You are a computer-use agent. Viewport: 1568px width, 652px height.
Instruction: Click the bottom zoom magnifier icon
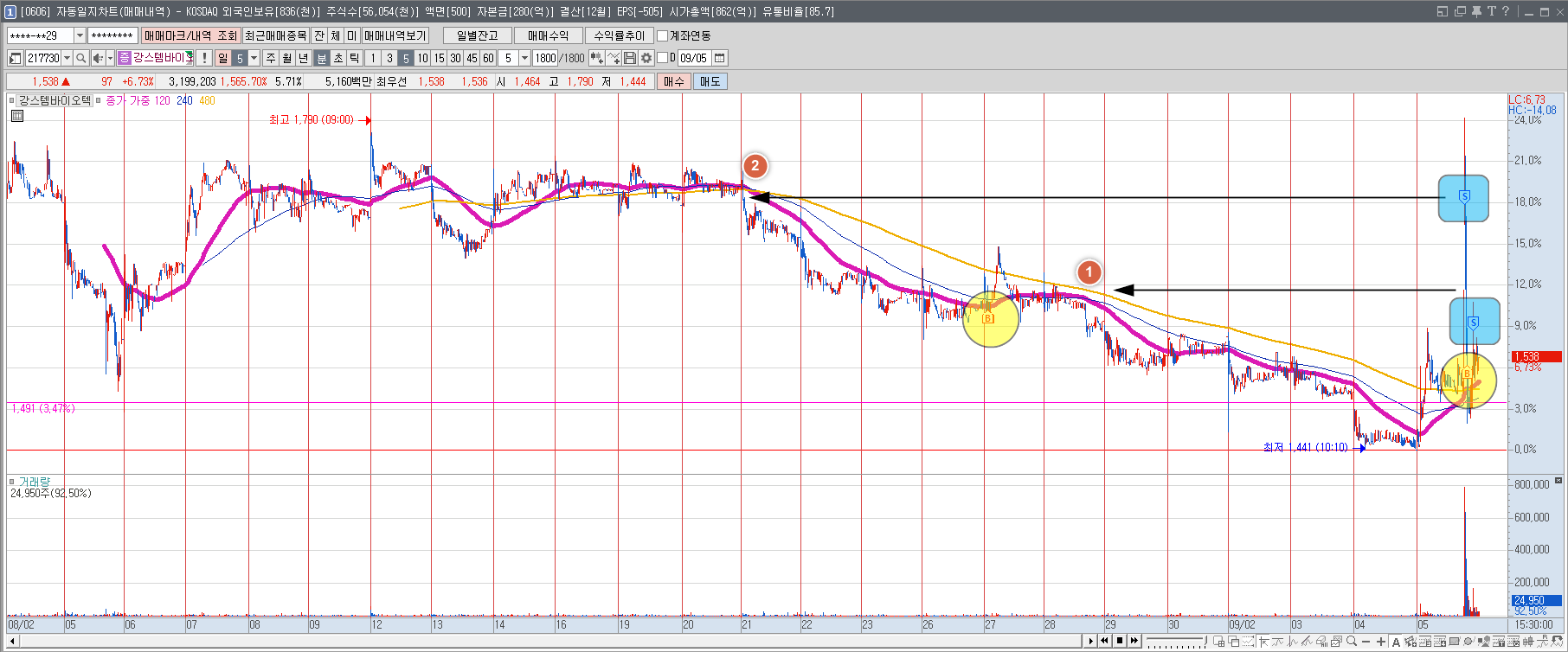pyautogui.click(x=1352, y=642)
